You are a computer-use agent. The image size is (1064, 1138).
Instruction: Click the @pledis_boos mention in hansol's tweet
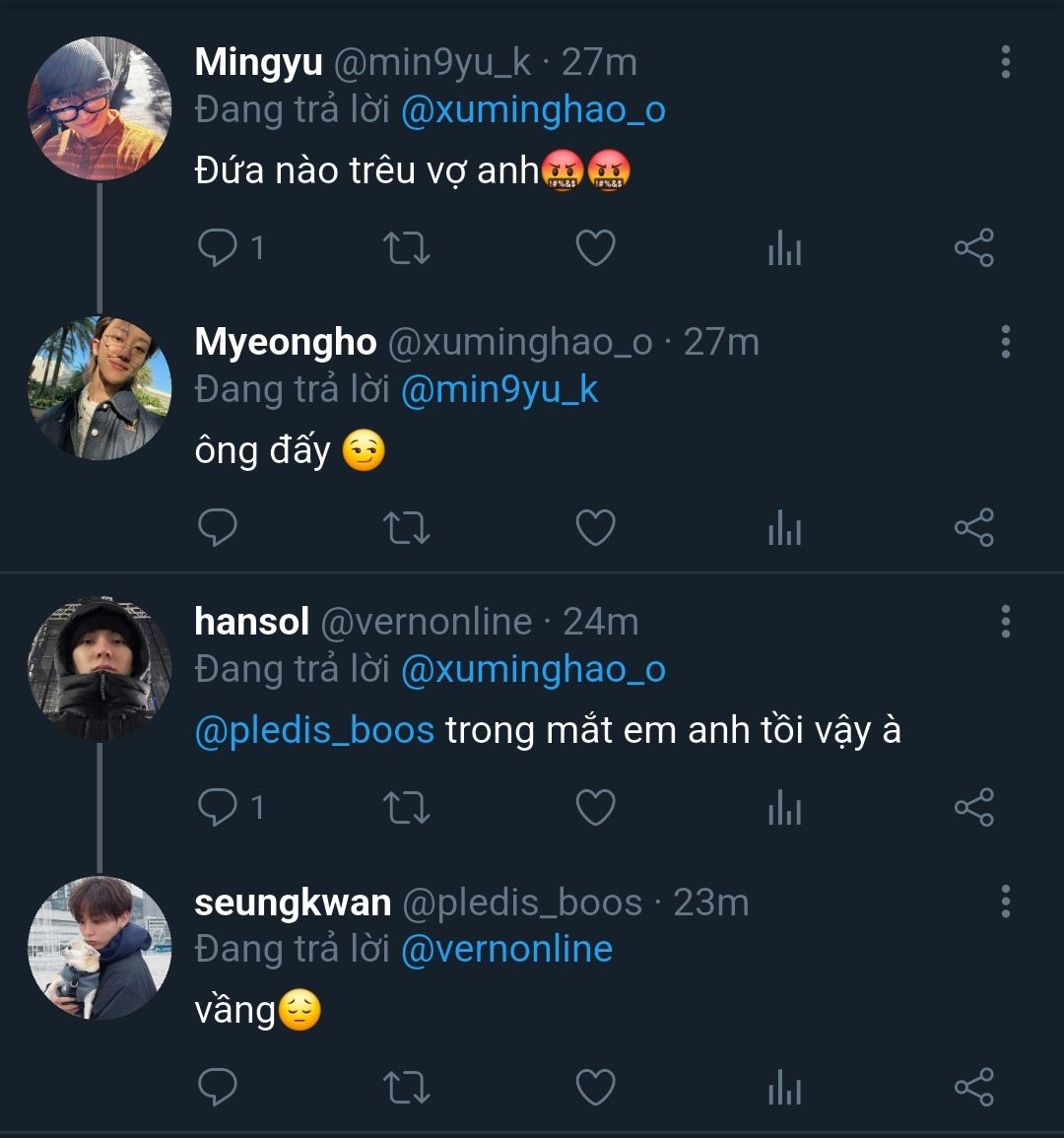pos(314,731)
